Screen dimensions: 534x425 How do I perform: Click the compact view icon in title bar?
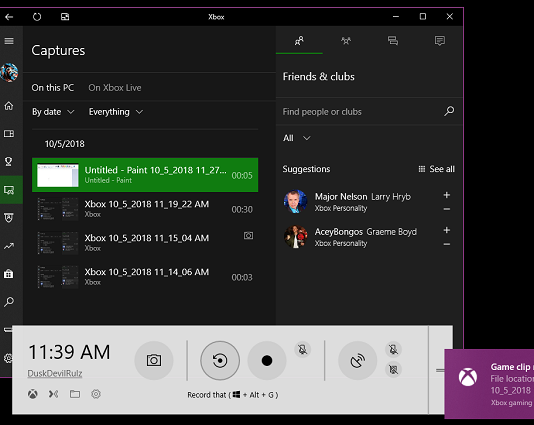click(65, 17)
